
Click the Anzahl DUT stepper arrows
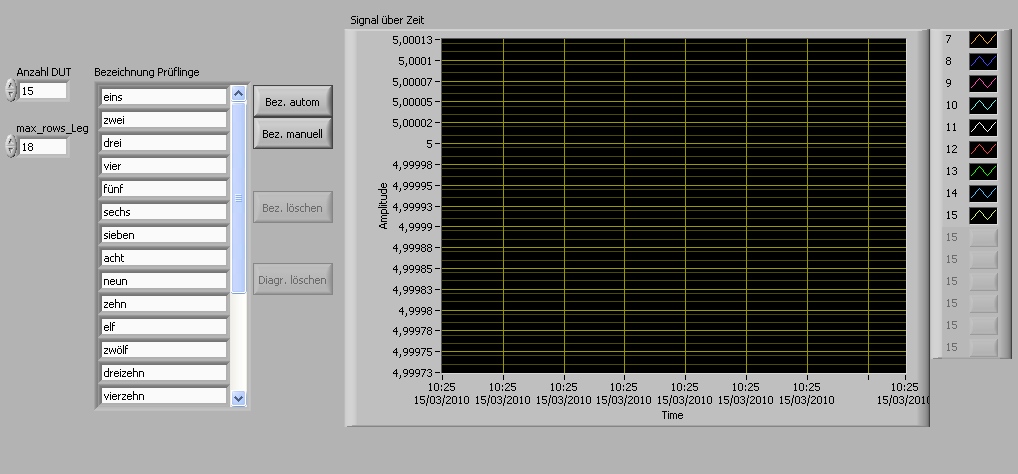tap(10, 90)
